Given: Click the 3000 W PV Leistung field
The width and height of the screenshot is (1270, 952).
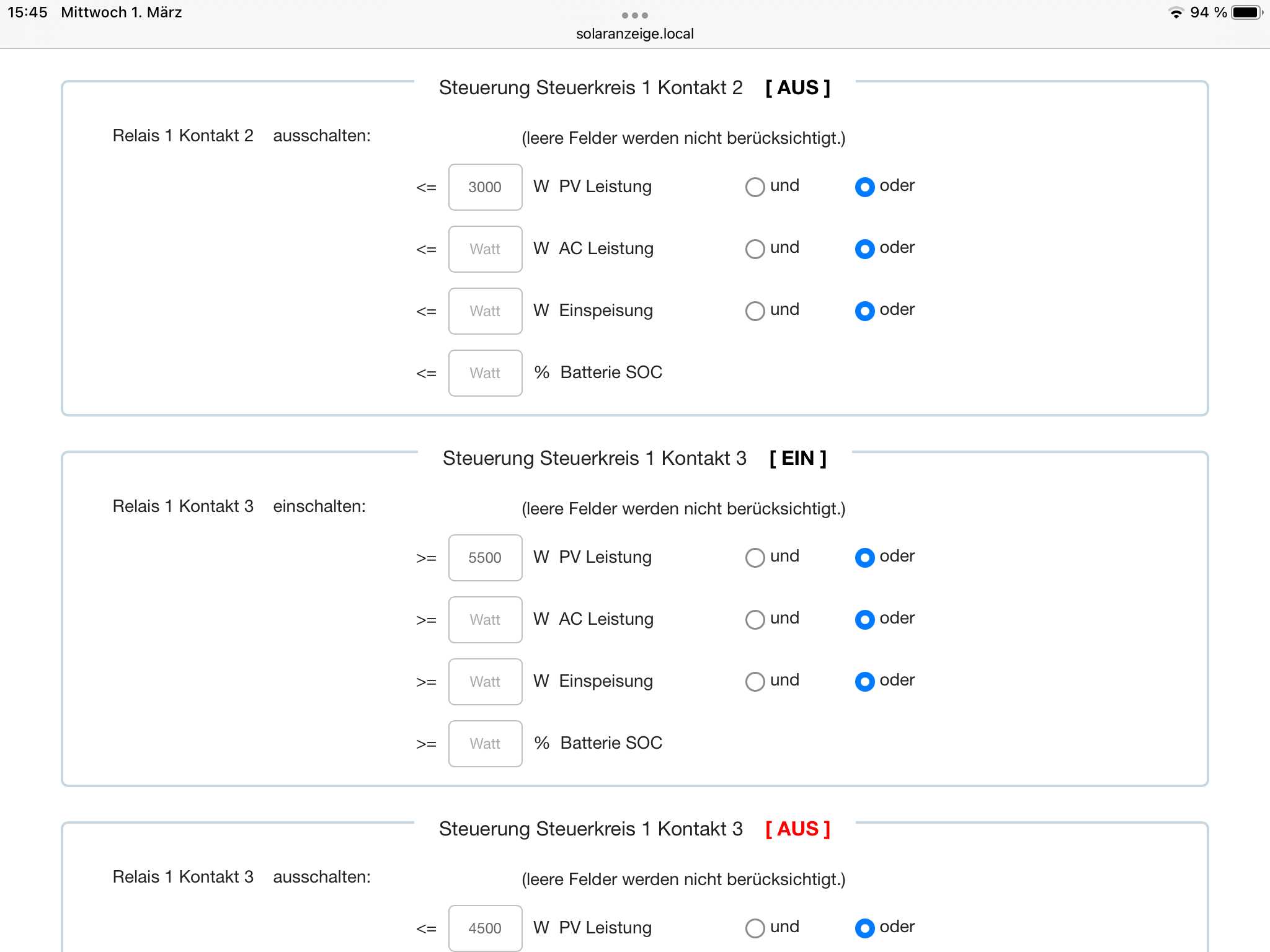Looking at the screenshot, I should pyautogui.click(x=485, y=187).
